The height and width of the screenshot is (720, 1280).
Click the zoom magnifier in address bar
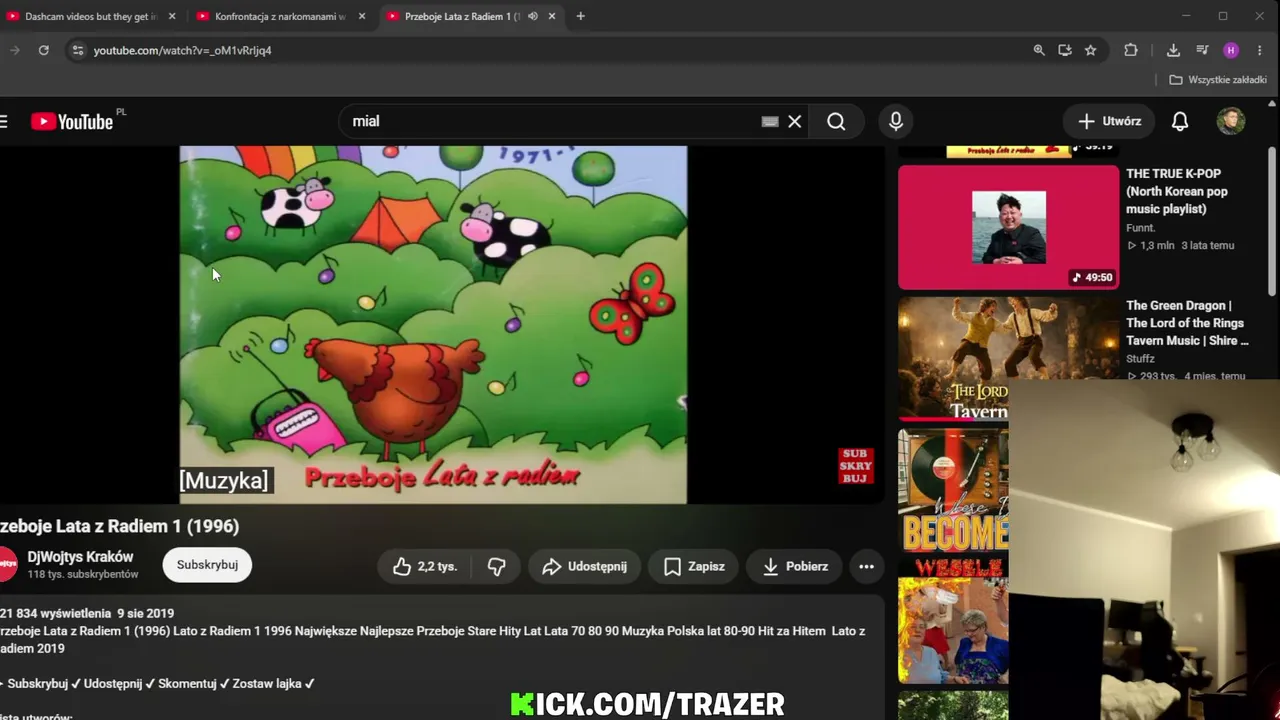point(1039,50)
